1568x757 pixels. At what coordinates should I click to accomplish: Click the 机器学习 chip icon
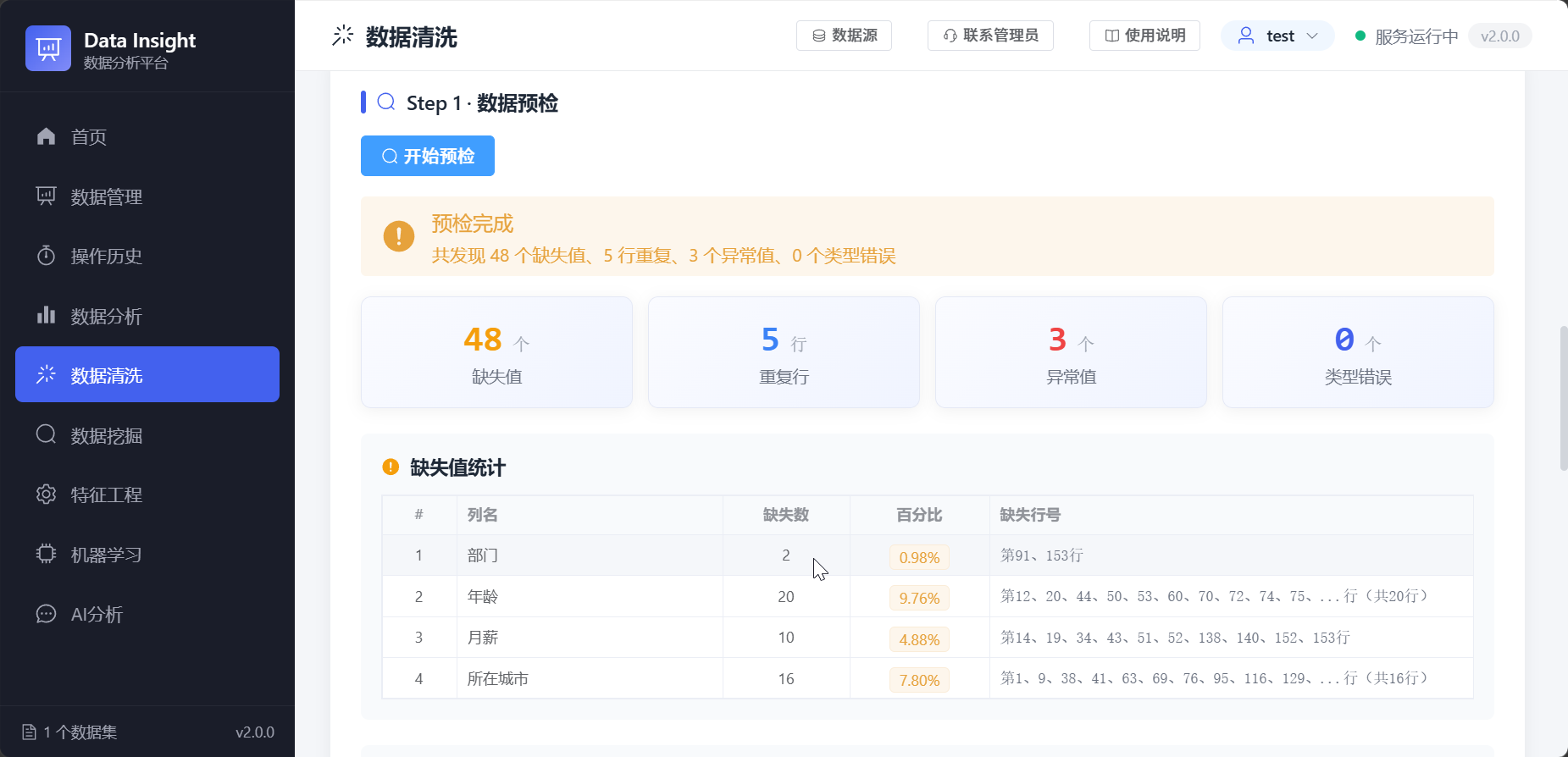(47, 555)
